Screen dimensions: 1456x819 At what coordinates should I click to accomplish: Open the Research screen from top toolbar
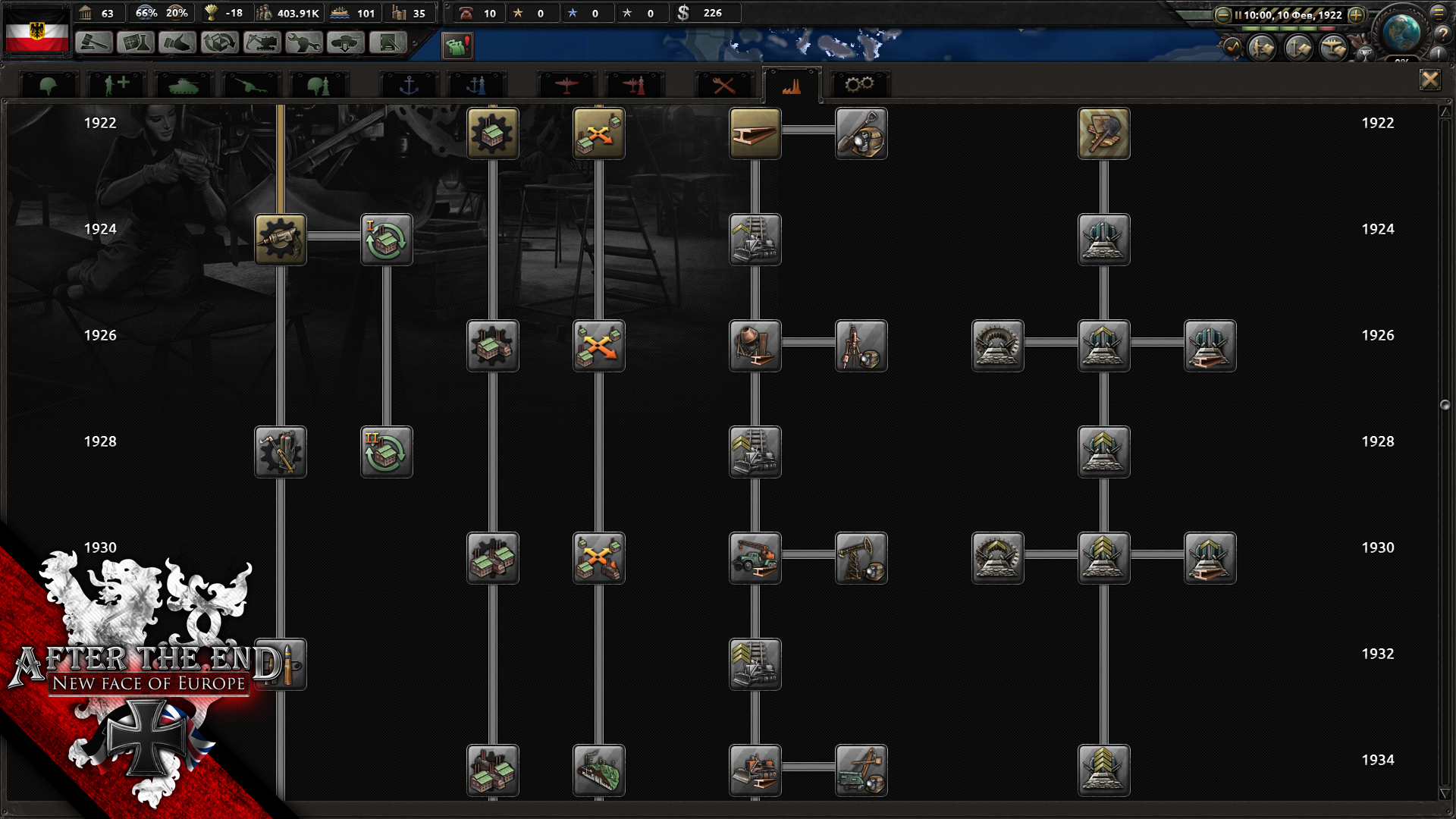pos(135,43)
